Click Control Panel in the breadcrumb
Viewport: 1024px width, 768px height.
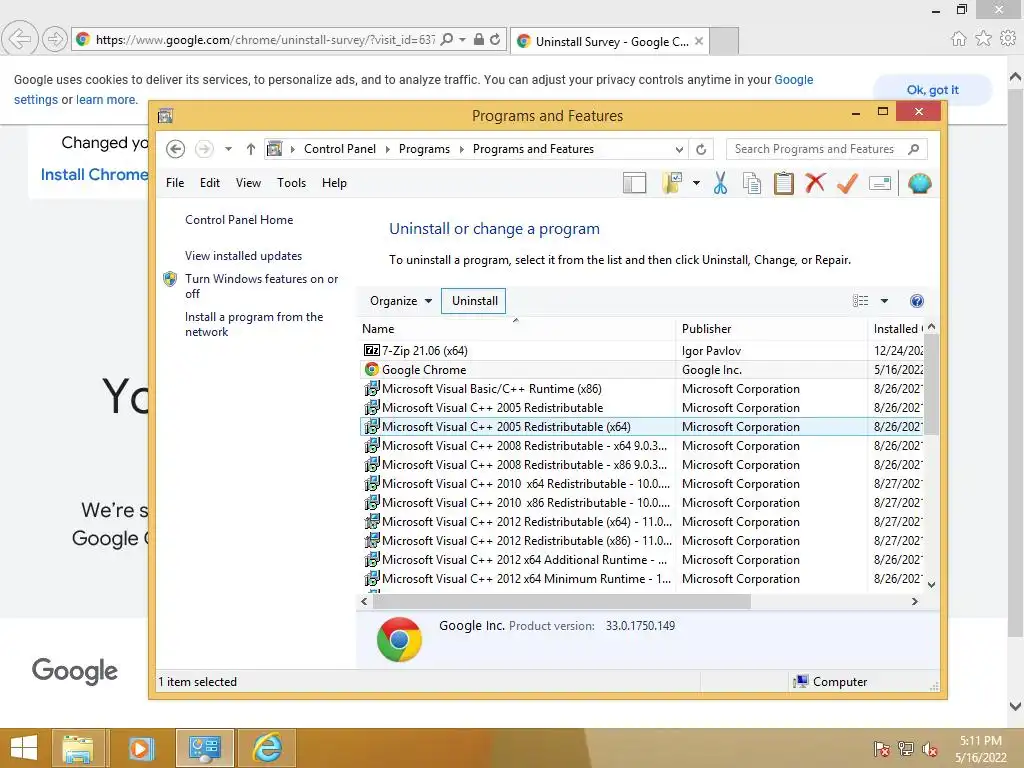pos(340,149)
